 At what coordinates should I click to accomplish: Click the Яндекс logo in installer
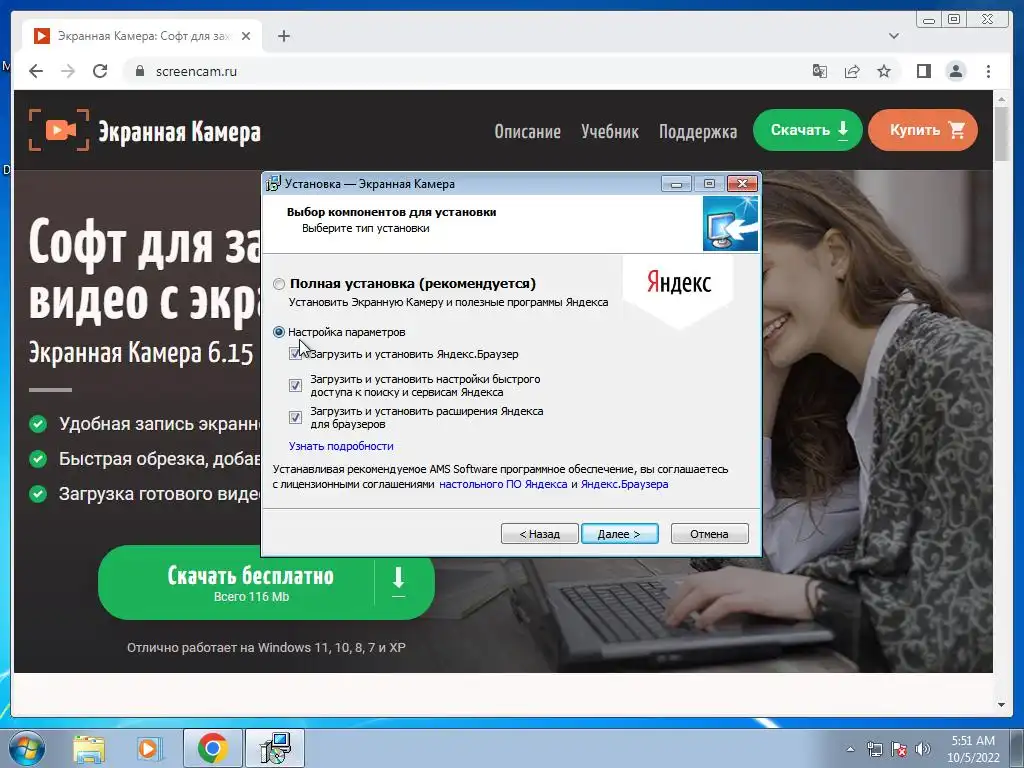[679, 282]
